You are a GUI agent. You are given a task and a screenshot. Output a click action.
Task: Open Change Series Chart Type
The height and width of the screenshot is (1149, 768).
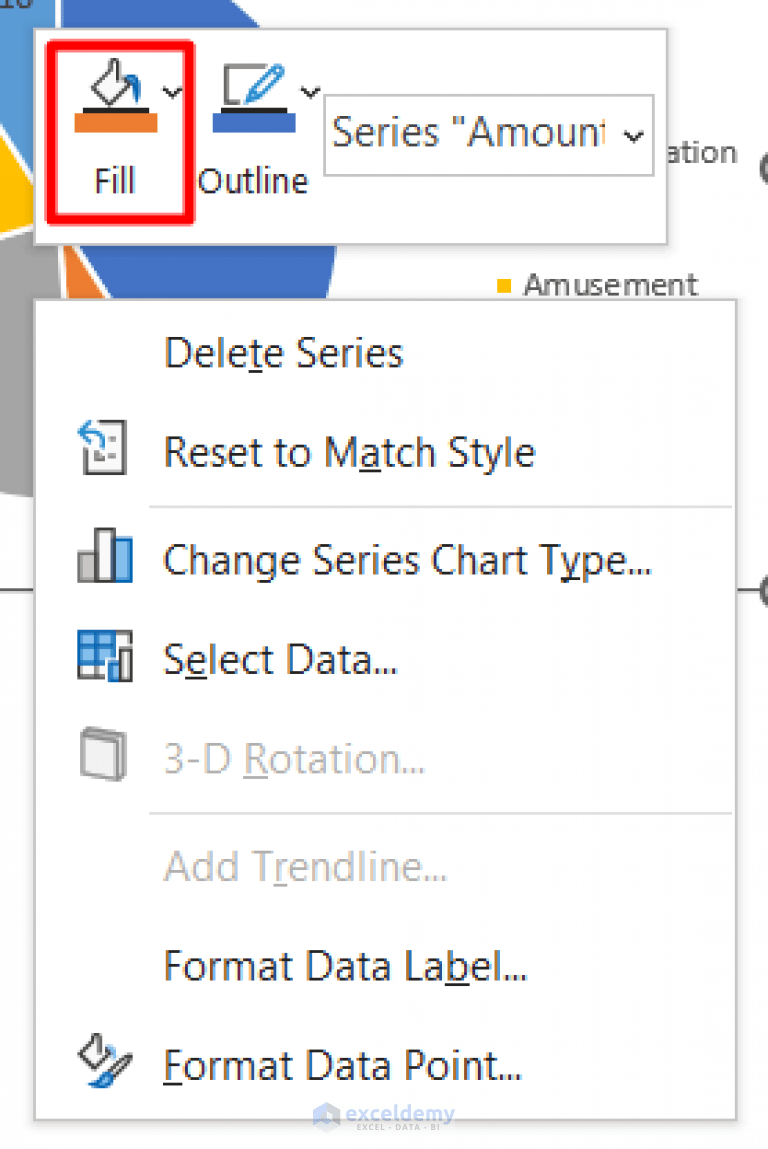[407, 560]
